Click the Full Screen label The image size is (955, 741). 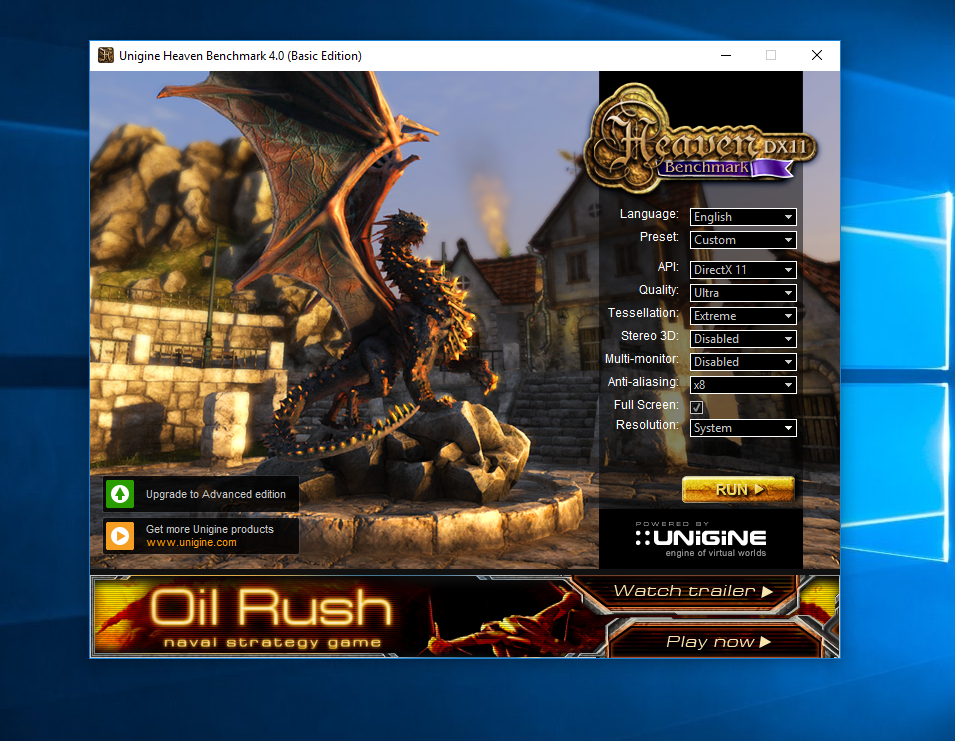tap(646, 405)
